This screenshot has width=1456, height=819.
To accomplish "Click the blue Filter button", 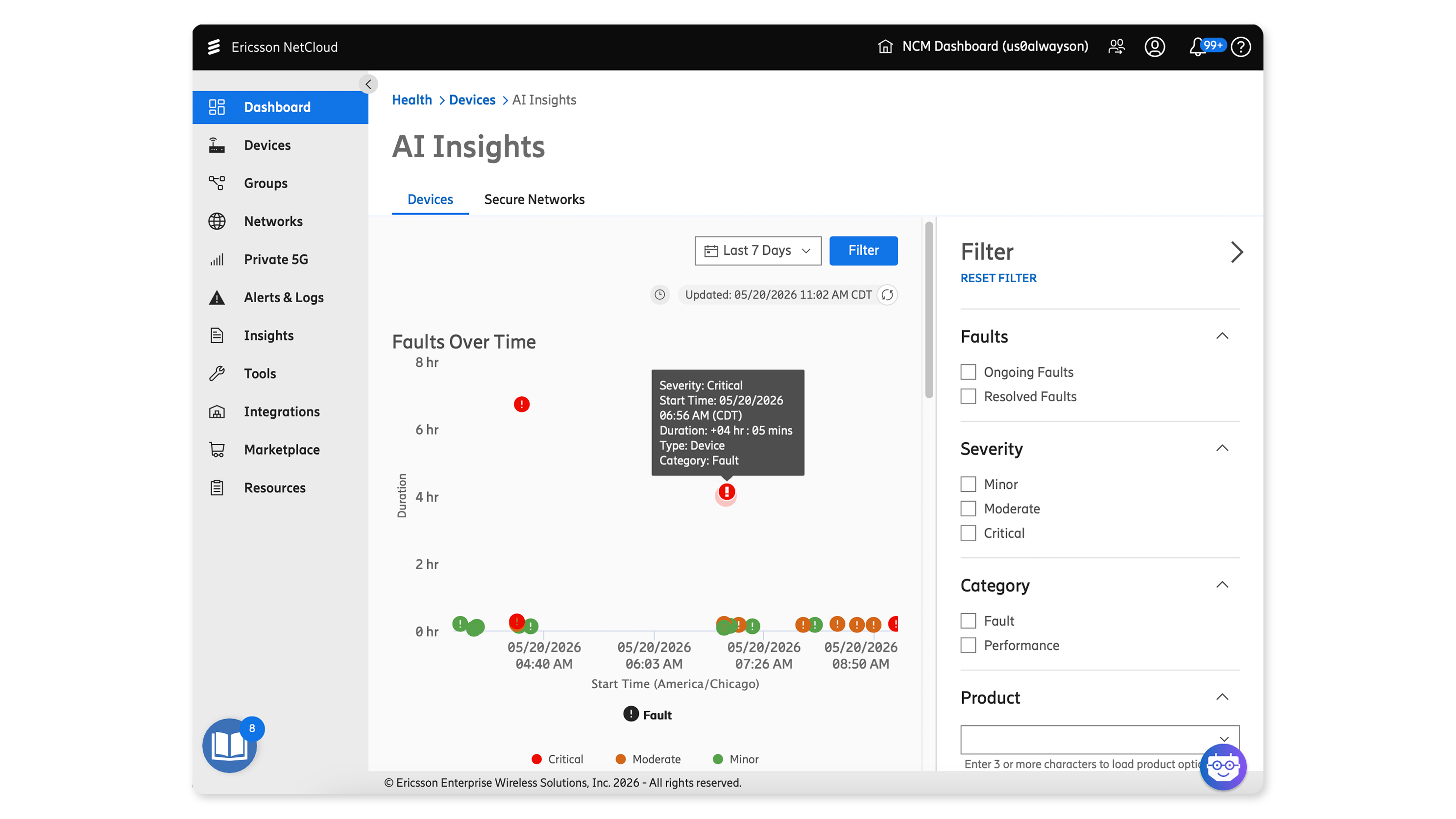I will (863, 250).
